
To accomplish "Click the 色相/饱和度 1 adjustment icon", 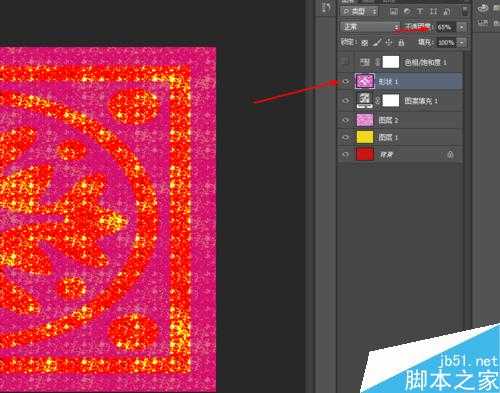I will [365, 62].
